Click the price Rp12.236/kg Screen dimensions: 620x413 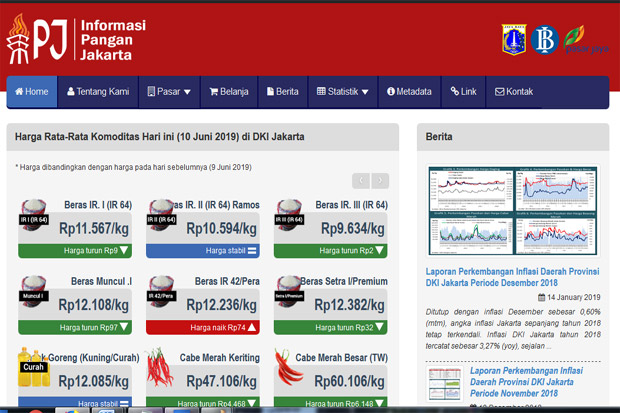[221, 305]
